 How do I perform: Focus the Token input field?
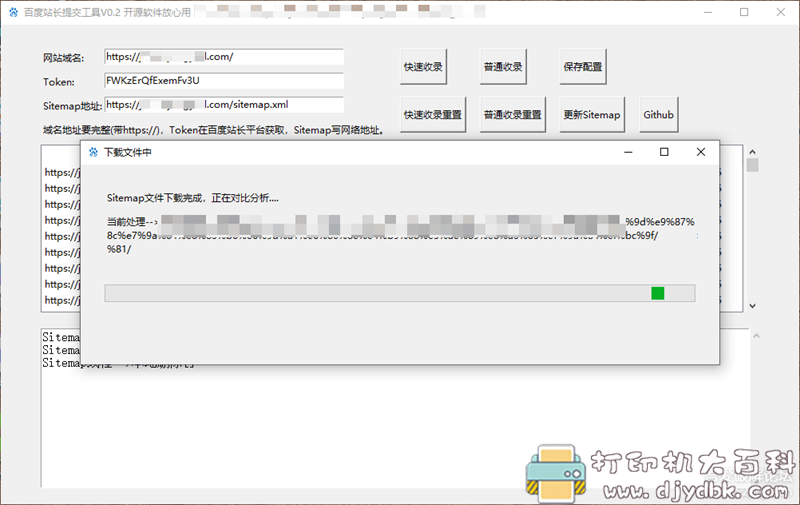point(224,81)
